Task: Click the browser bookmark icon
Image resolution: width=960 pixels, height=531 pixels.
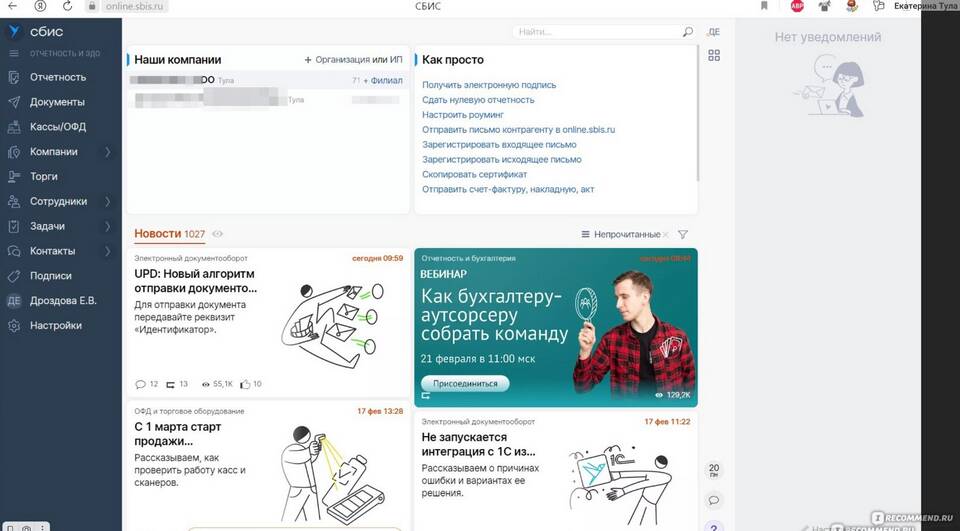Action: (764, 6)
